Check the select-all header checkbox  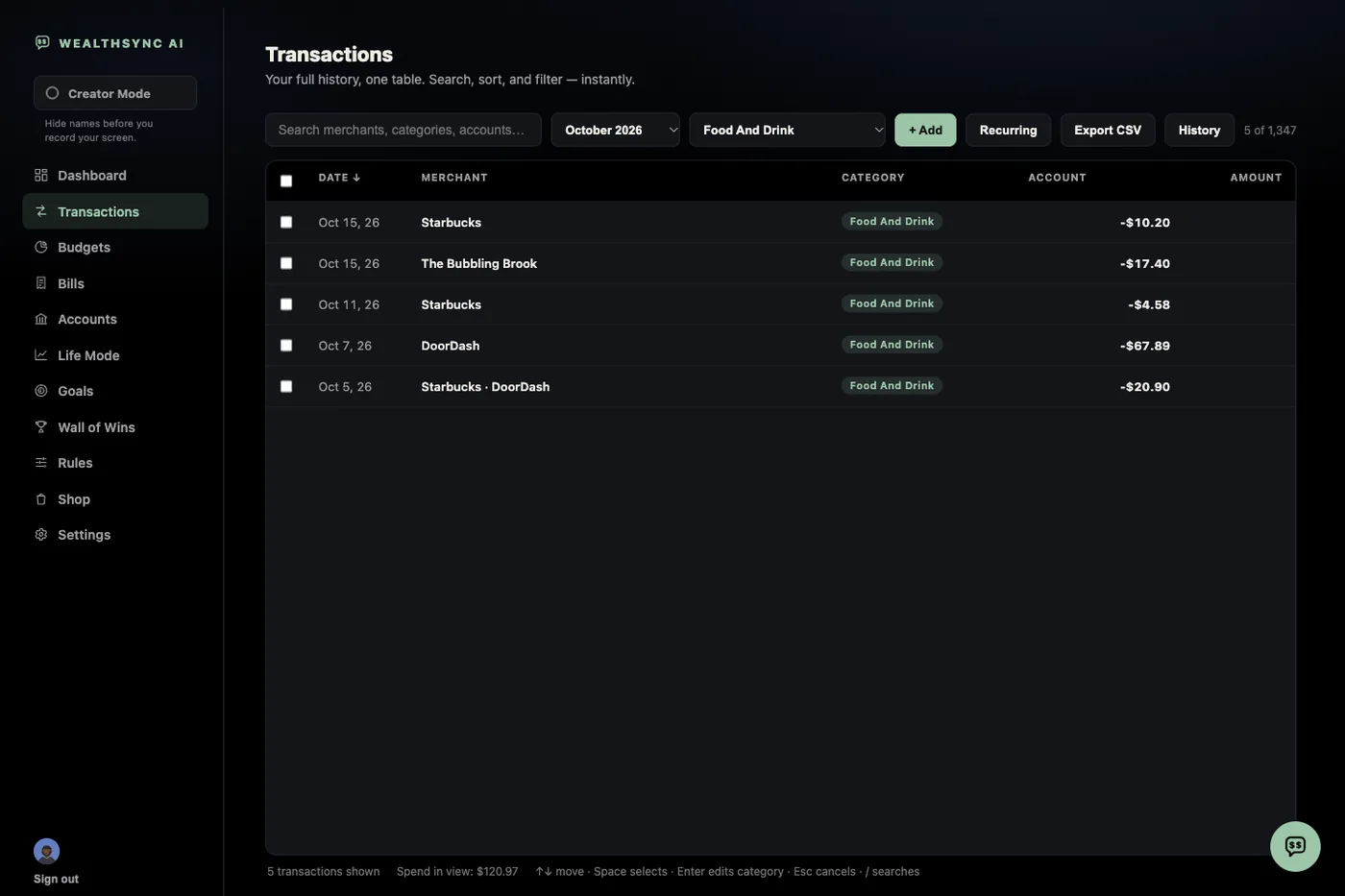coord(286,181)
